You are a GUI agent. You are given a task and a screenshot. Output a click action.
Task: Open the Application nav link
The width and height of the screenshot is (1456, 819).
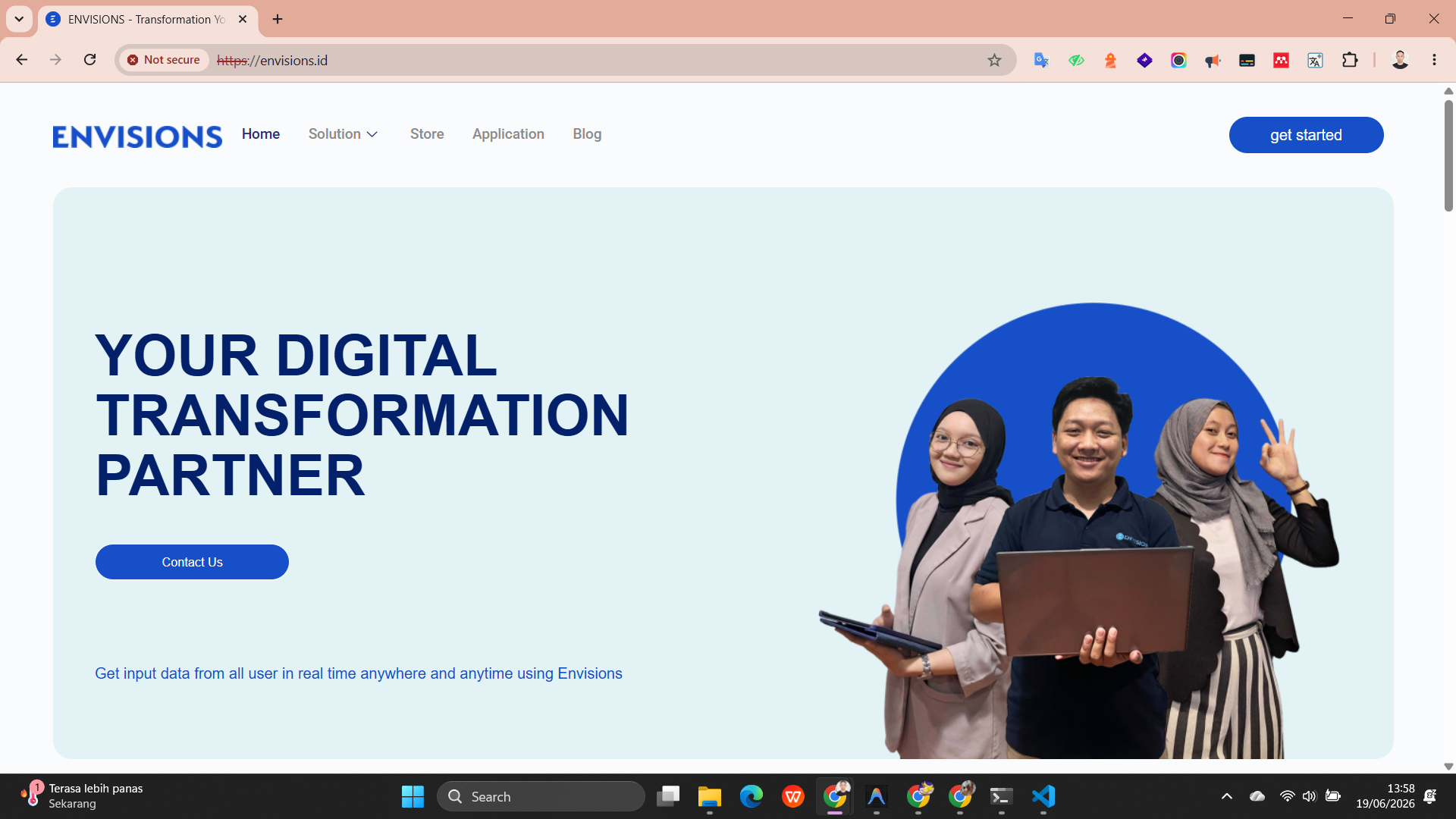pyautogui.click(x=508, y=134)
